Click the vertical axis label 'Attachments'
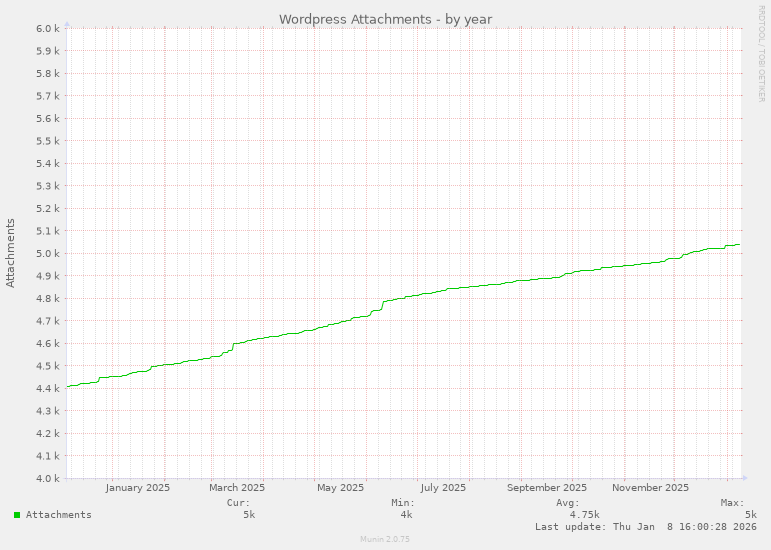The width and height of the screenshot is (771, 550). tap(10, 253)
